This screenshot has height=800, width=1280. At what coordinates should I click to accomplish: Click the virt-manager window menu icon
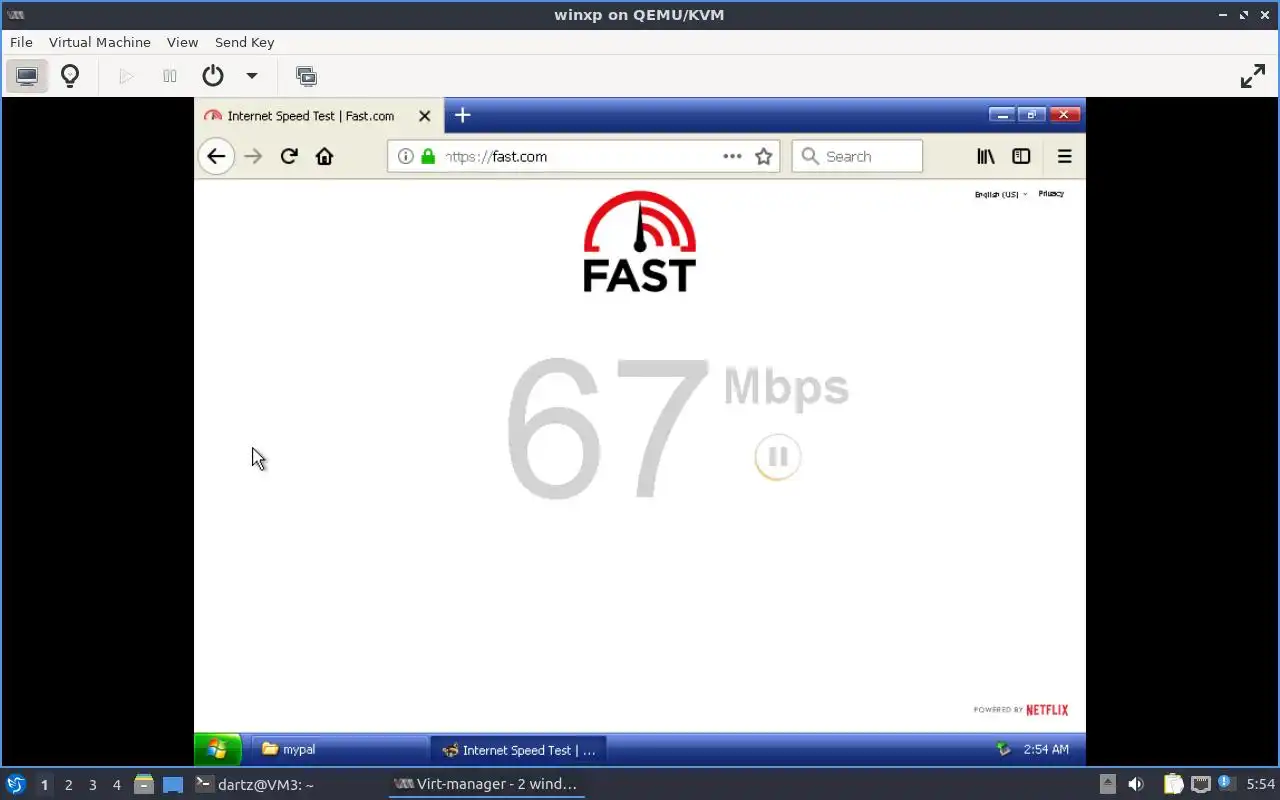coord(15,15)
